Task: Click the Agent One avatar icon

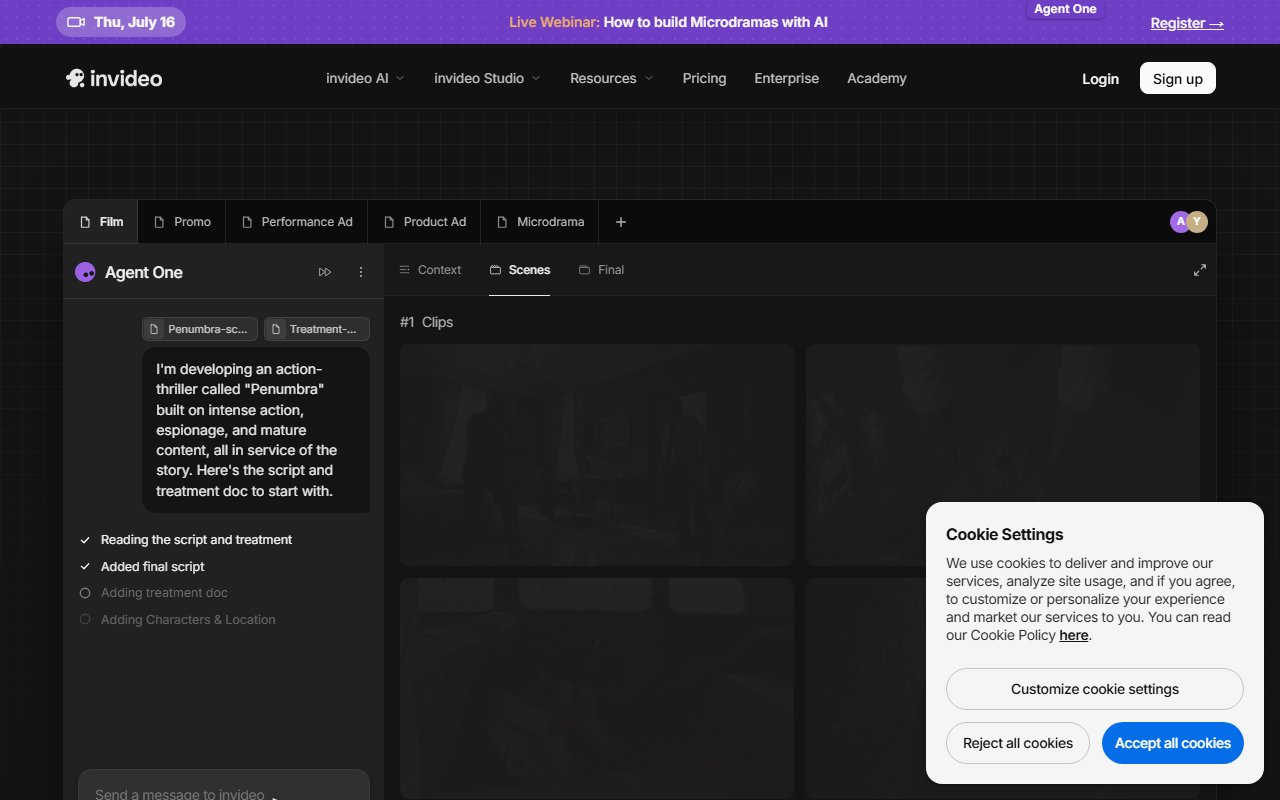Action: (85, 272)
